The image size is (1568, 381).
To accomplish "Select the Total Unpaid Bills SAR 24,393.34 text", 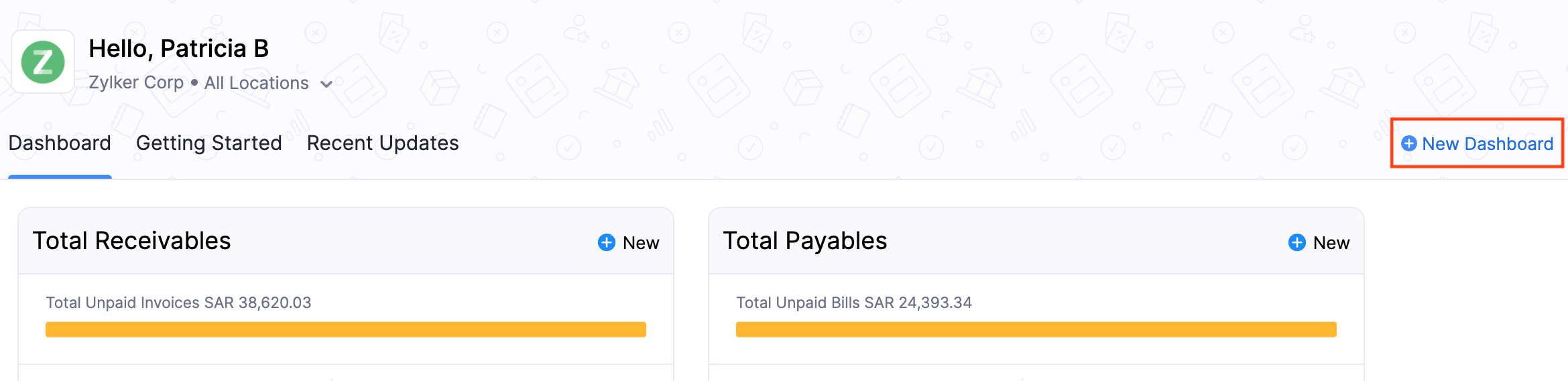I will point(853,303).
